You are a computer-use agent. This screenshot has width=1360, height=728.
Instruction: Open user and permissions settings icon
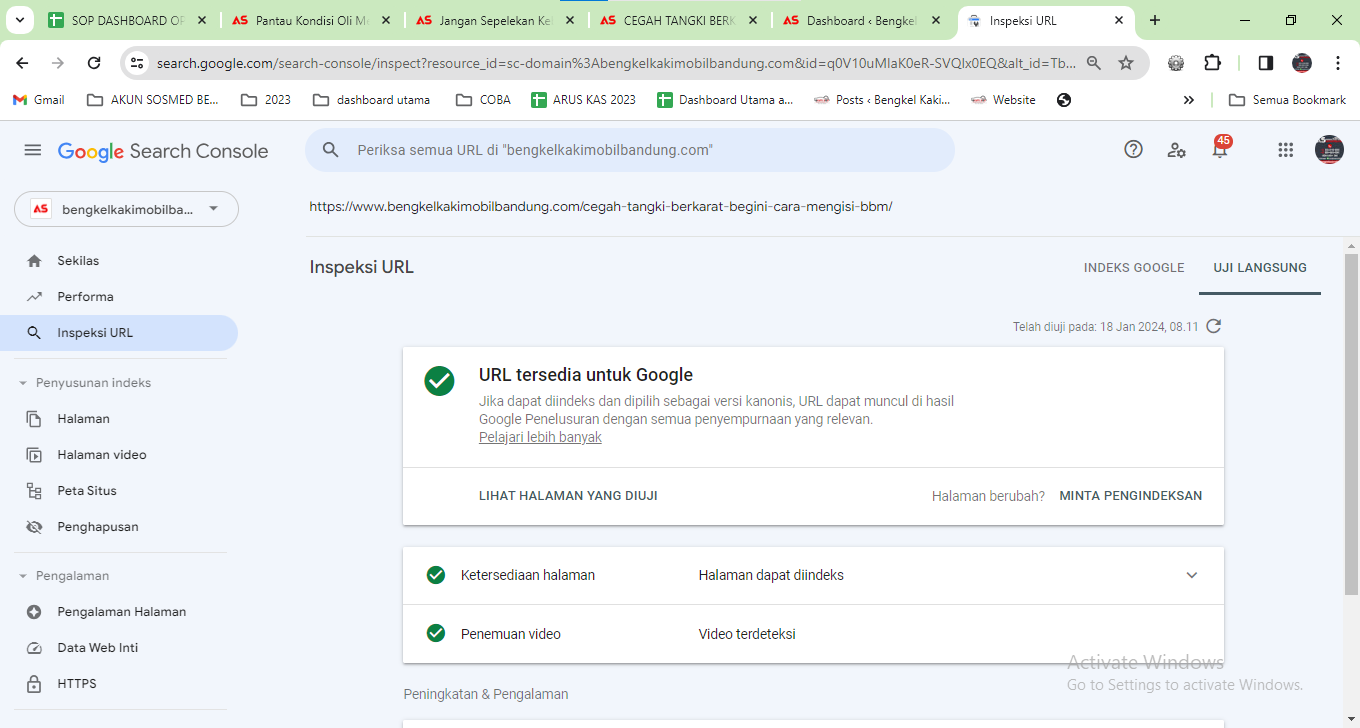coord(1177,150)
